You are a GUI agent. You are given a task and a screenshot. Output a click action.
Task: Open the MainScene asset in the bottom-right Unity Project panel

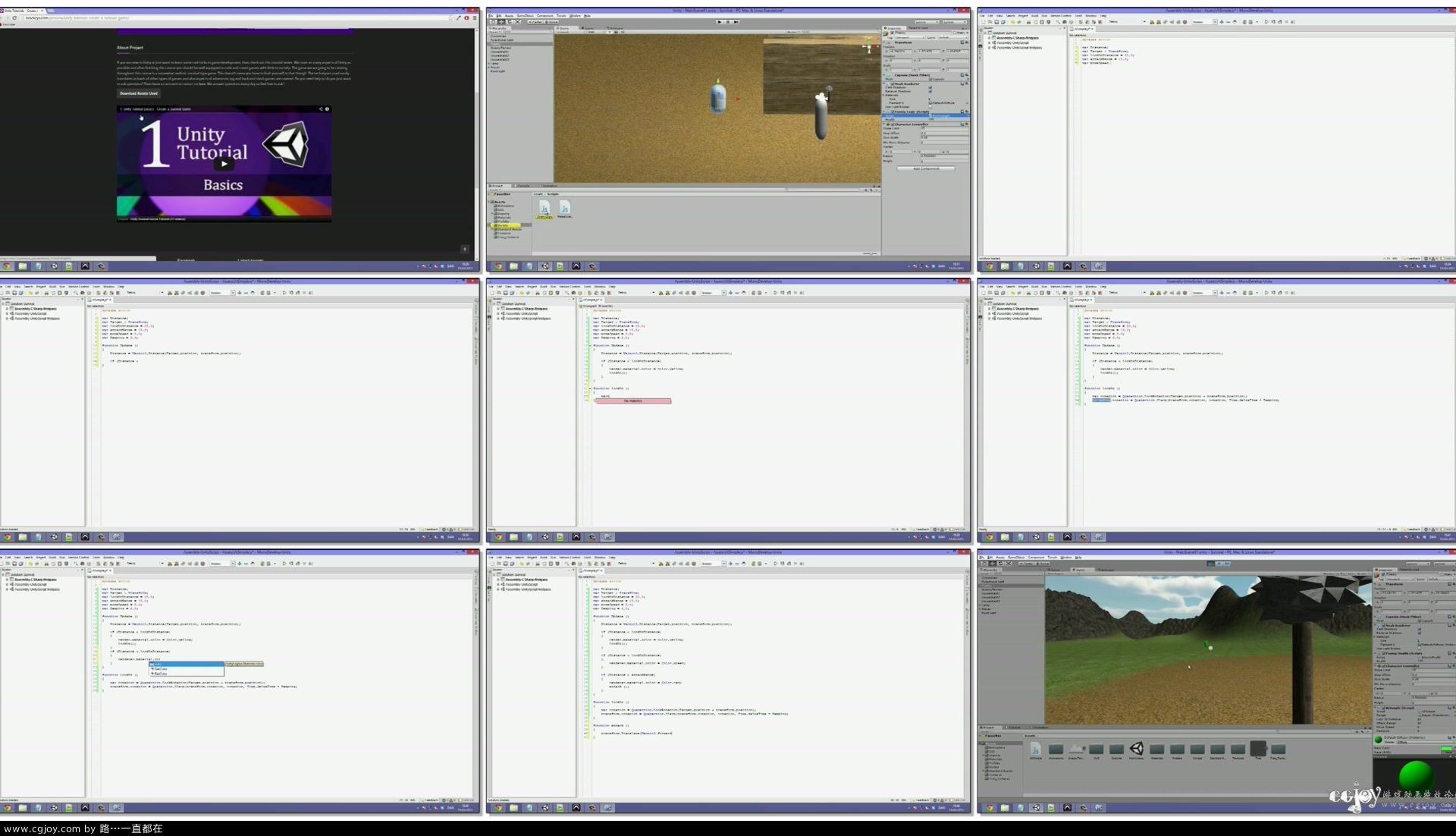coord(1137,750)
